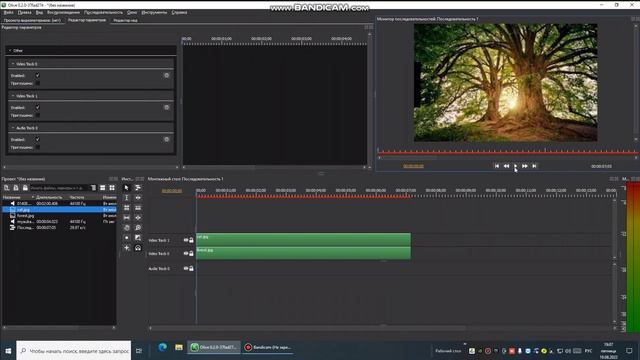Click New item icon in Project panel

coord(7,188)
